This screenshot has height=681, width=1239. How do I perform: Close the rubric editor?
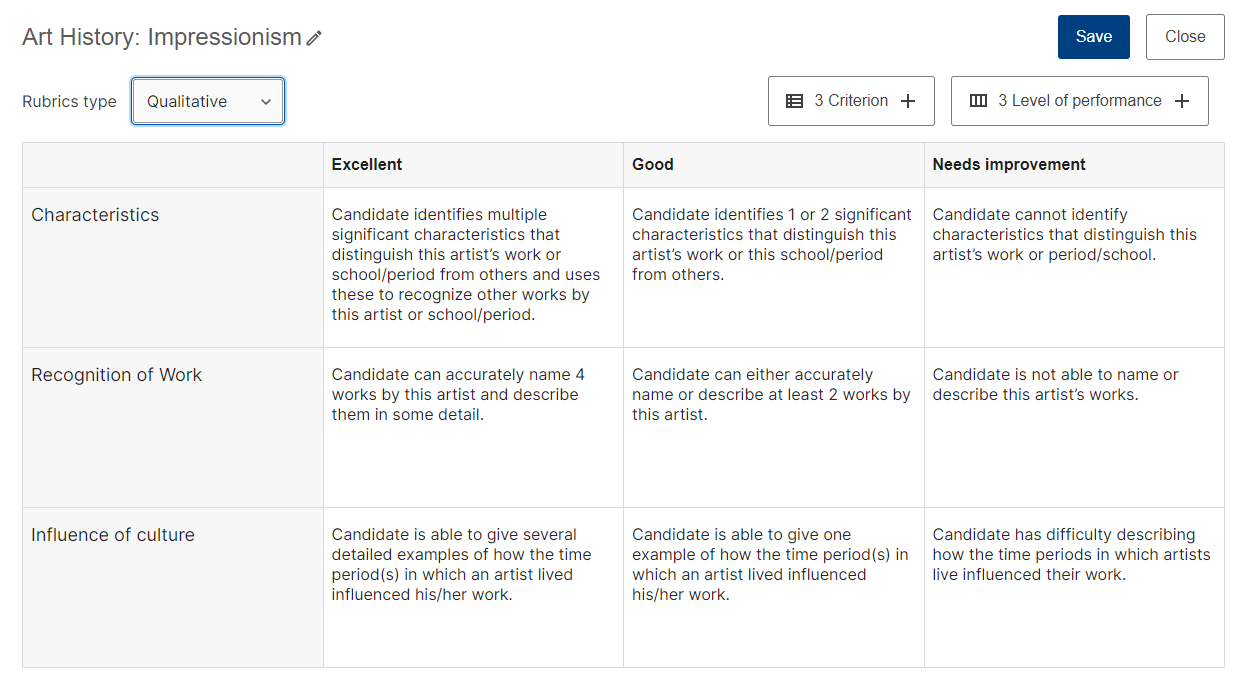pos(1185,37)
